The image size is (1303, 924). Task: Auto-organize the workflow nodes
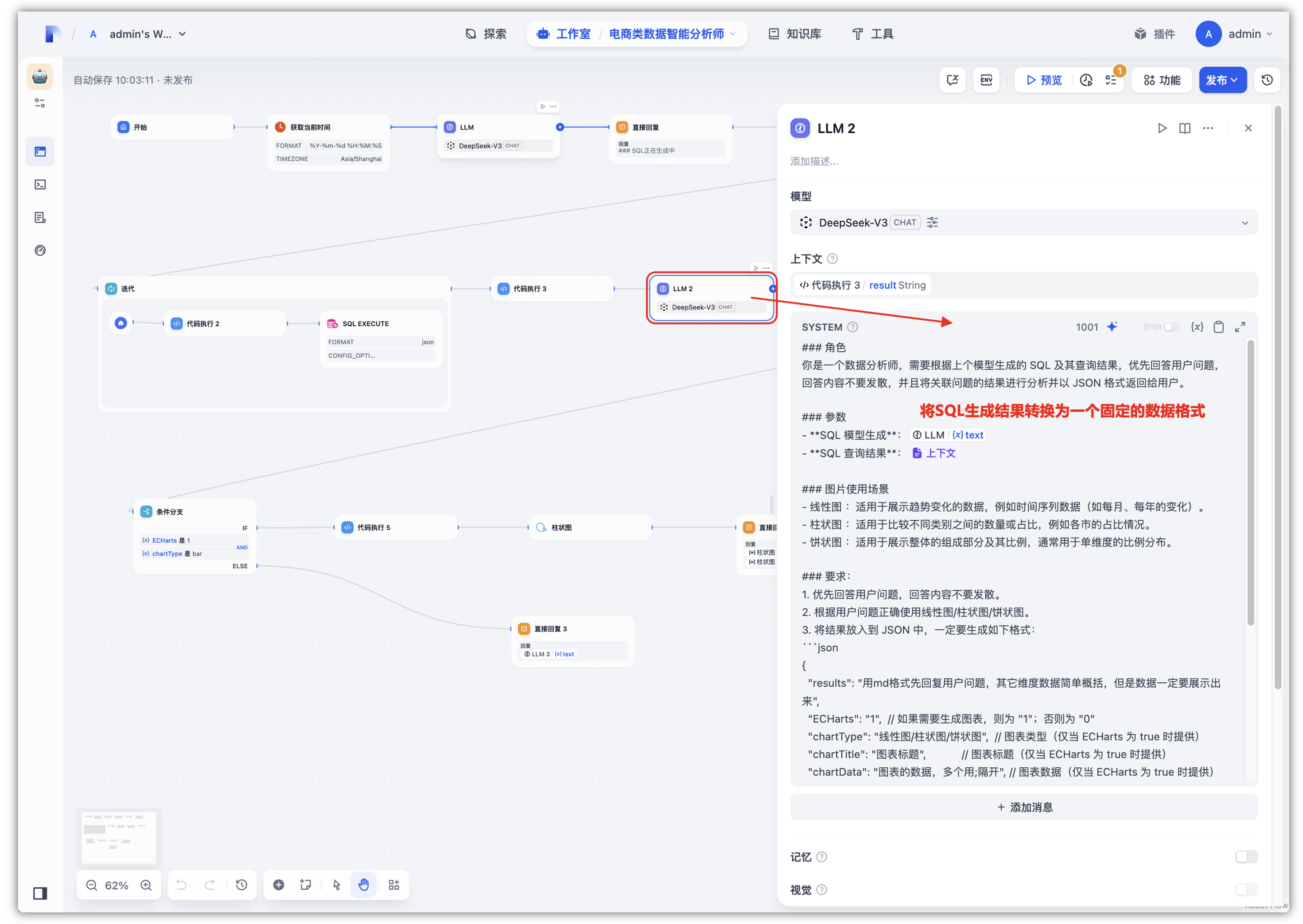pos(394,885)
